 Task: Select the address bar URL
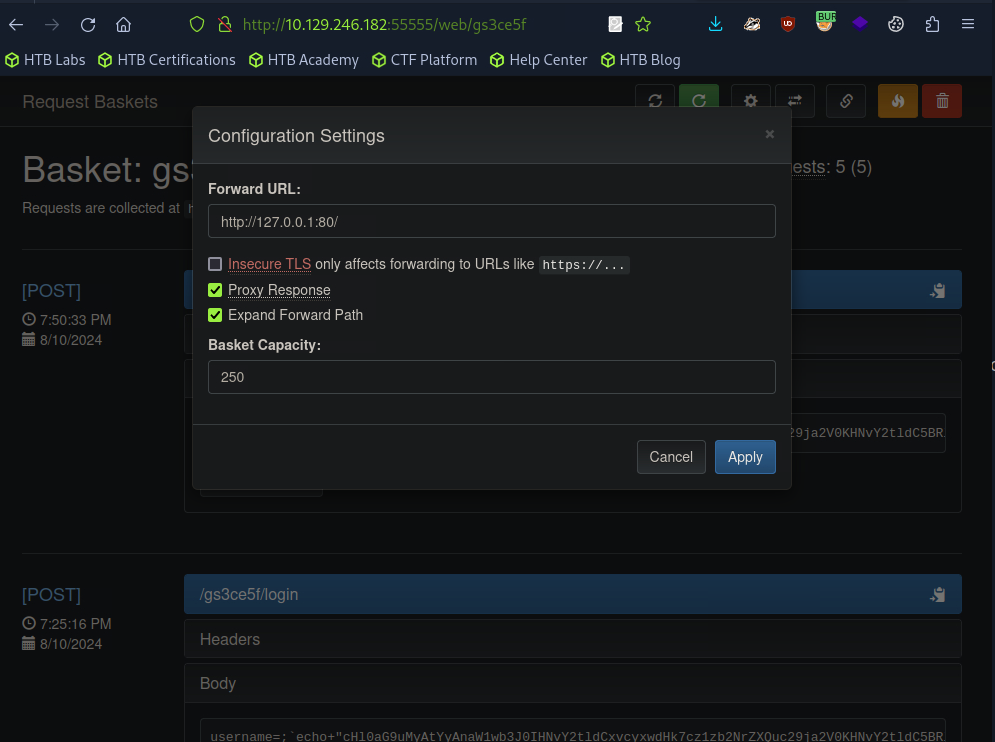click(x=385, y=25)
